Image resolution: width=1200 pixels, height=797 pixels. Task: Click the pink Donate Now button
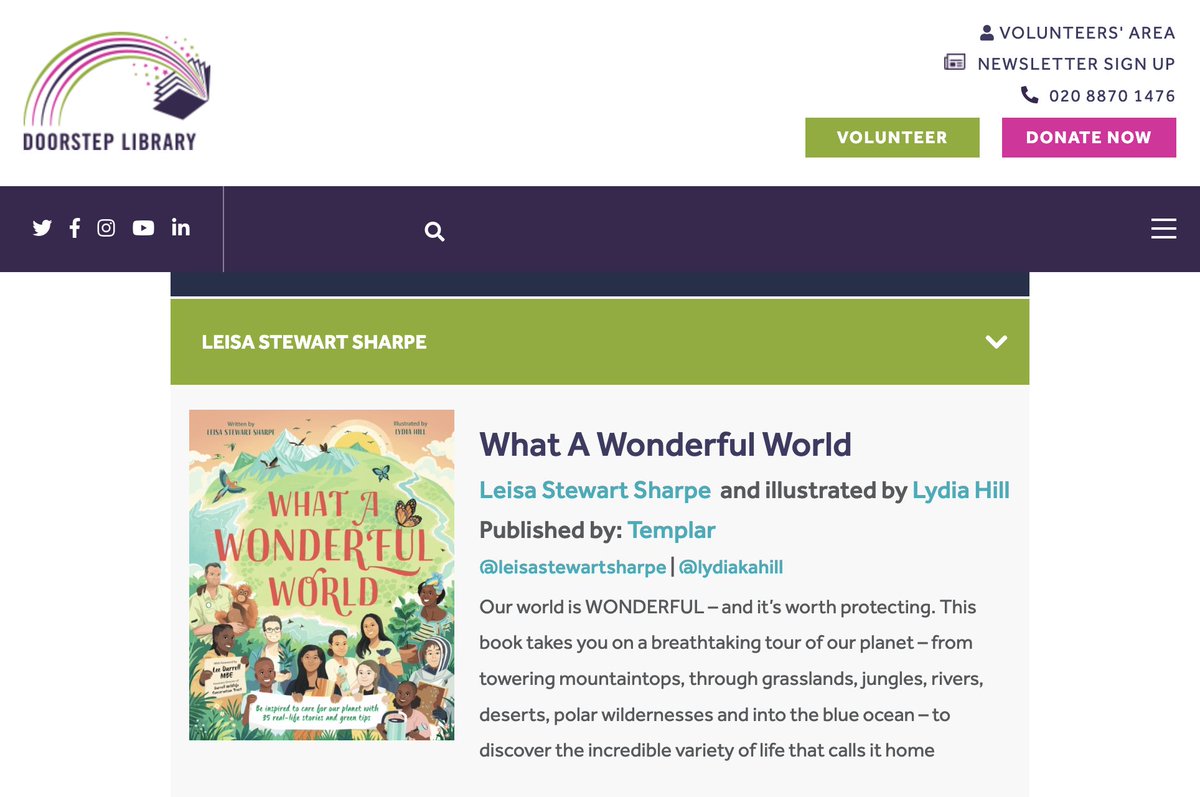1089,138
